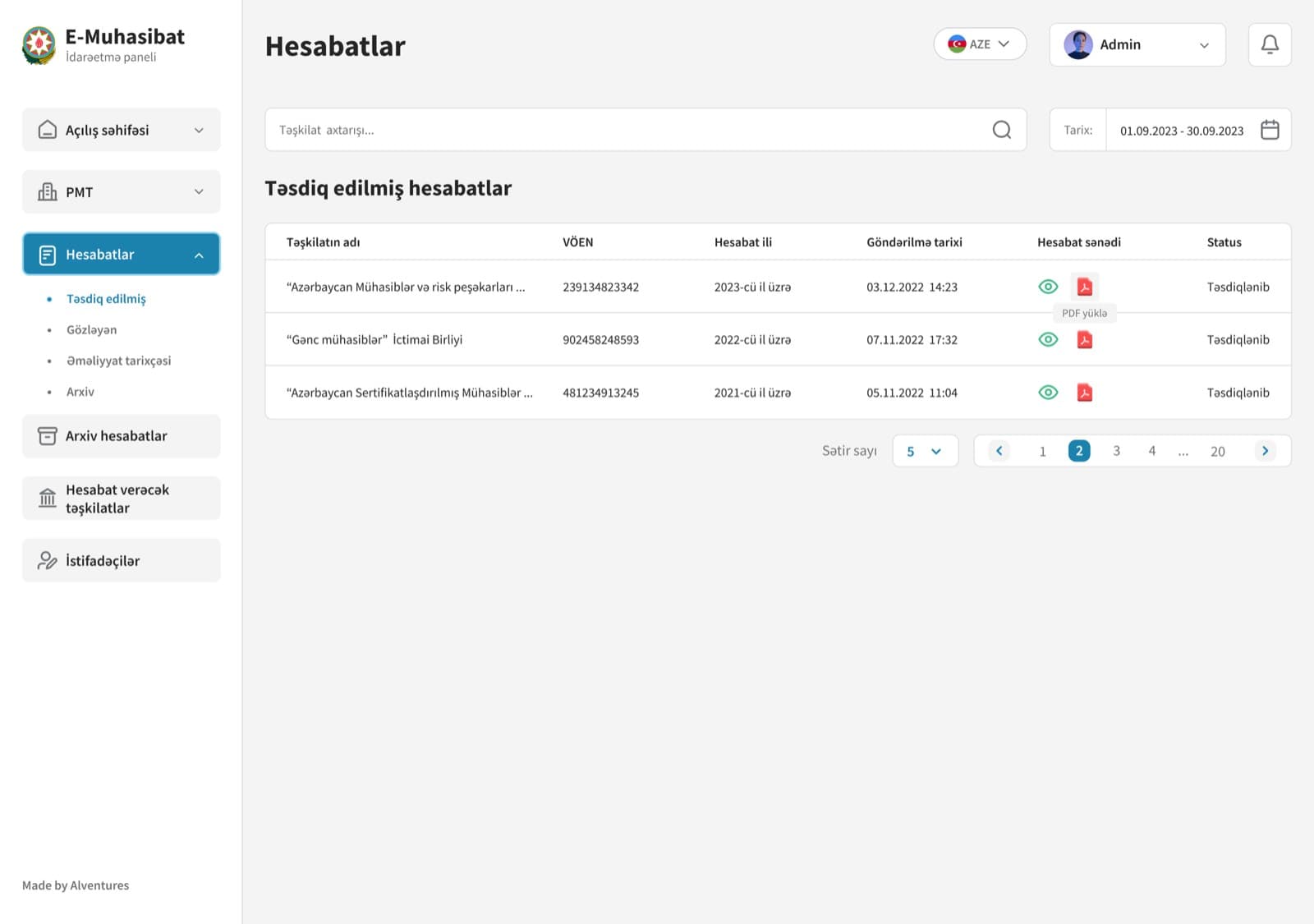Go to previous page arrow
Viewport: 1314px width, 924px height.
999,450
